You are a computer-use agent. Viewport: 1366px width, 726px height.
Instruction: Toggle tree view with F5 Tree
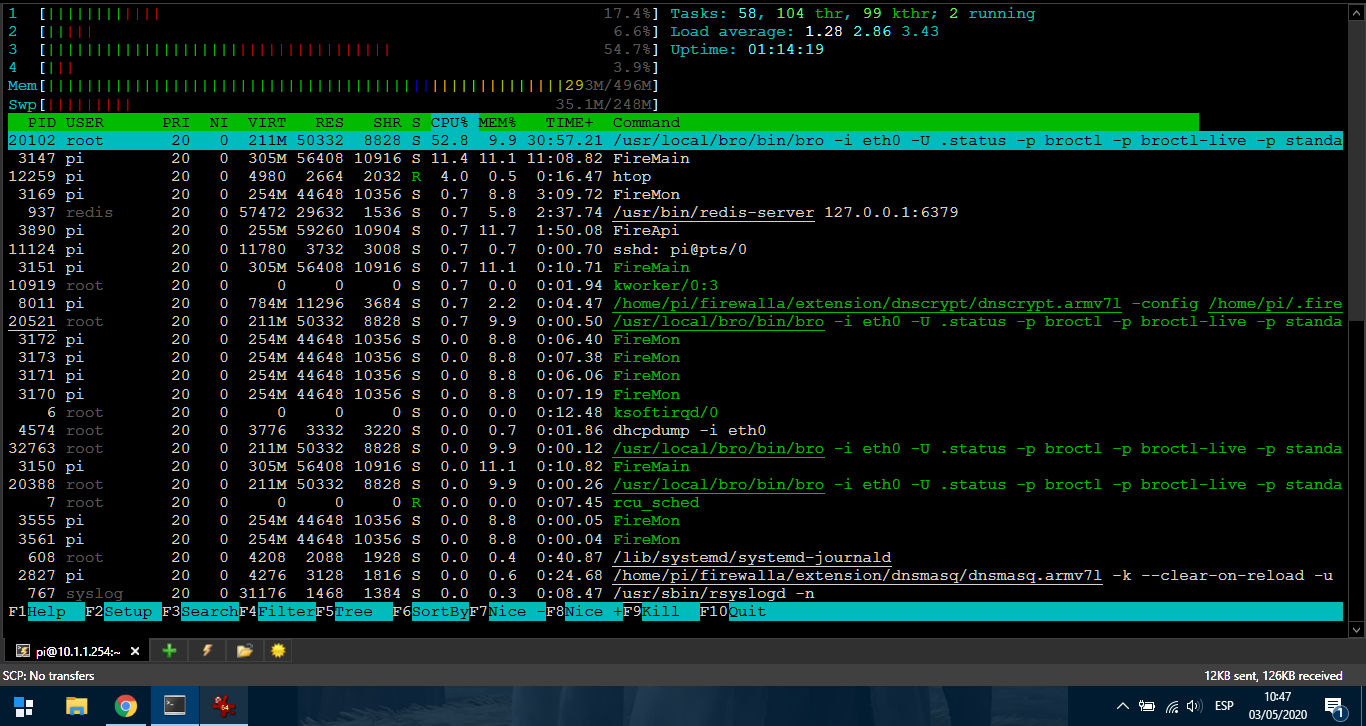tap(353, 611)
